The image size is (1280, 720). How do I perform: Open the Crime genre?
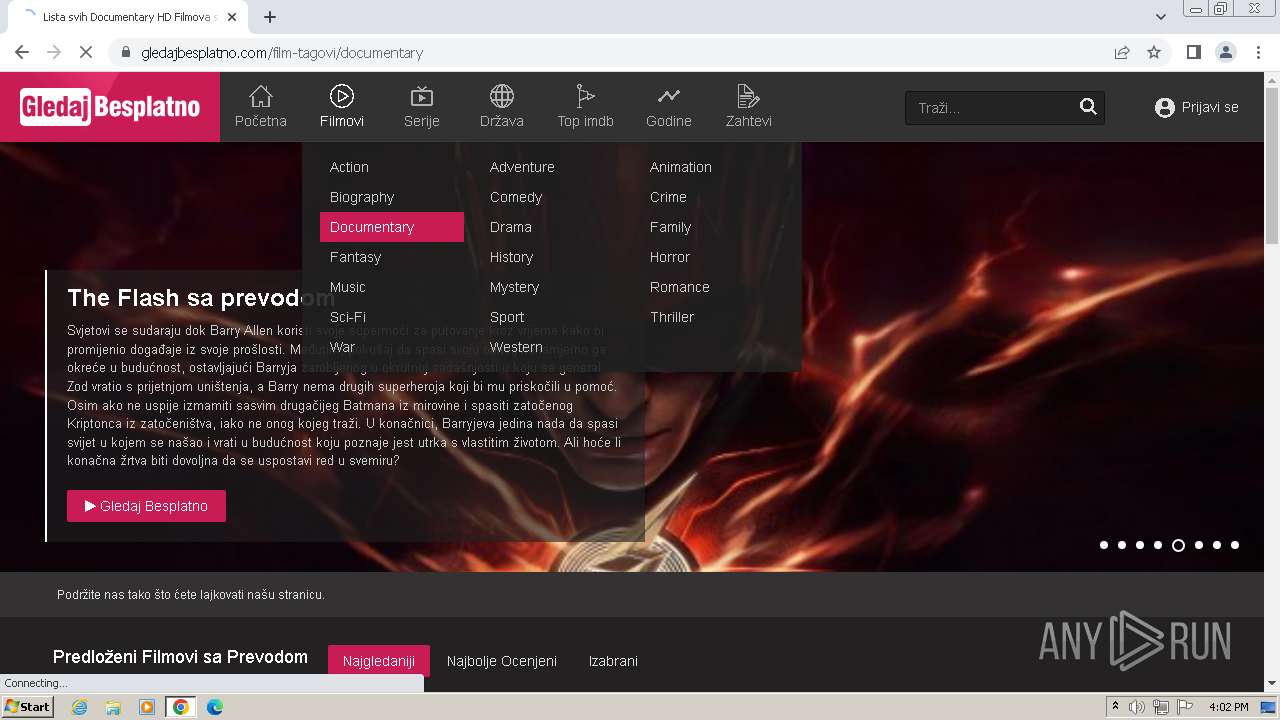(668, 197)
